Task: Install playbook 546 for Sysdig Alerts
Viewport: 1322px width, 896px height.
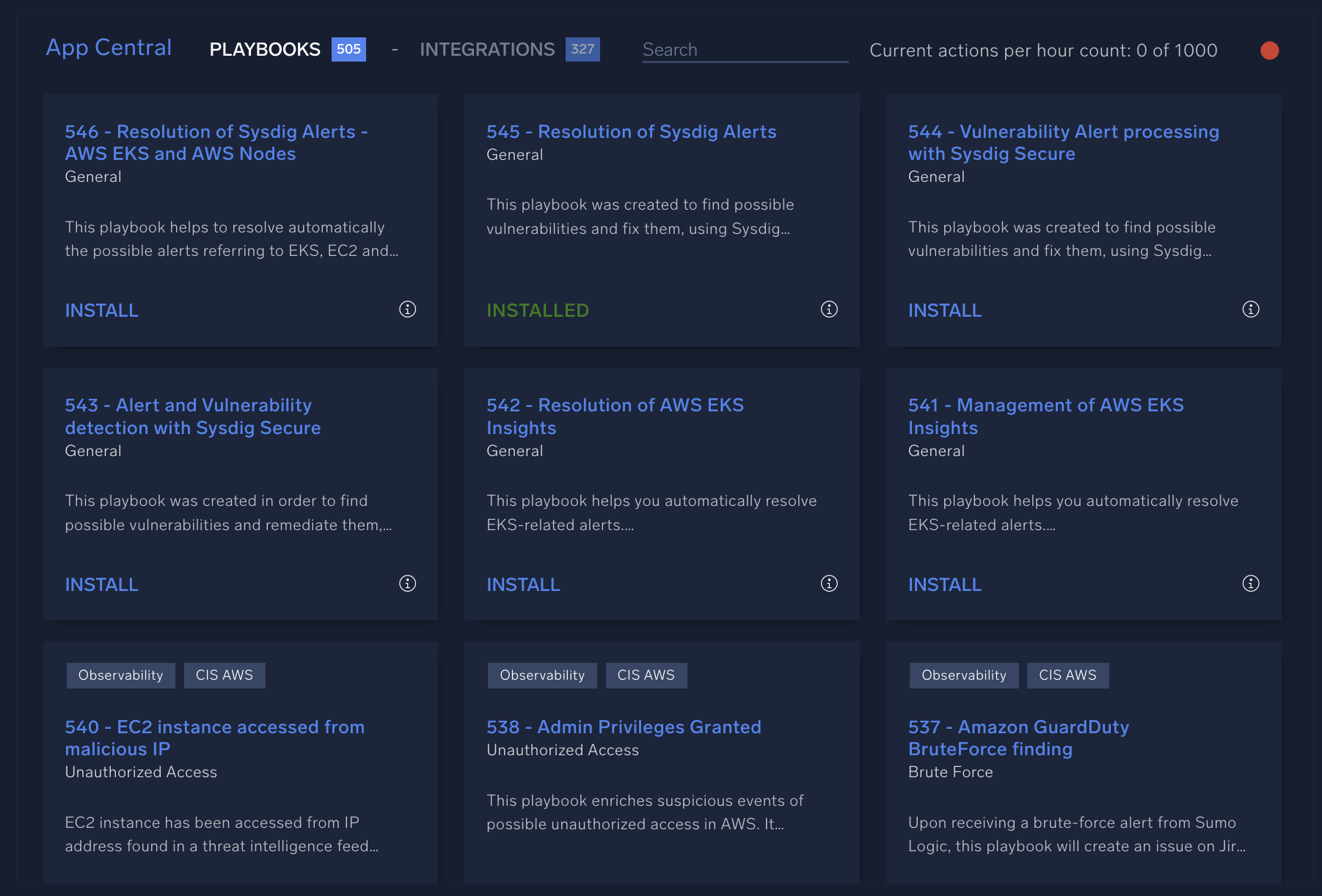Action: [101, 310]
